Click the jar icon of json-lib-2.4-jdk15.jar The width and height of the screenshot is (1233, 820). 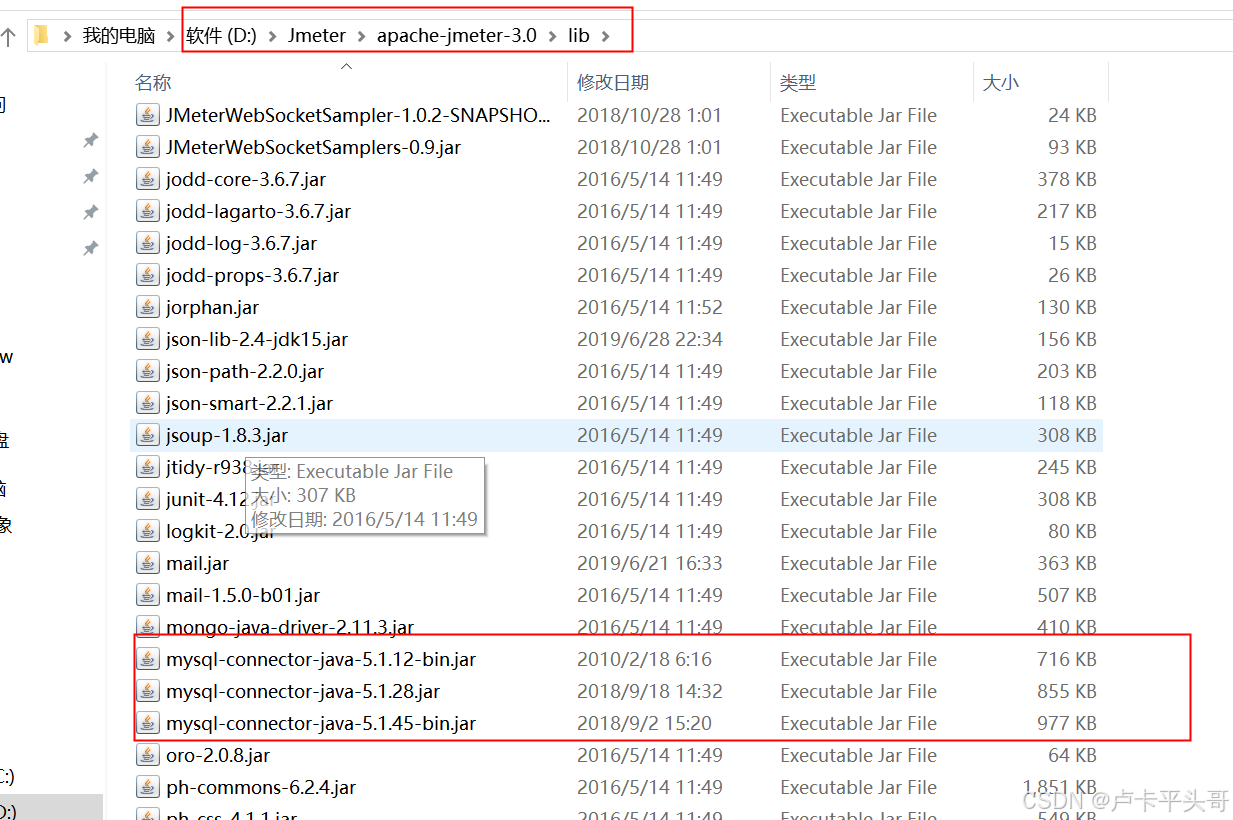[x=148, y=339]
